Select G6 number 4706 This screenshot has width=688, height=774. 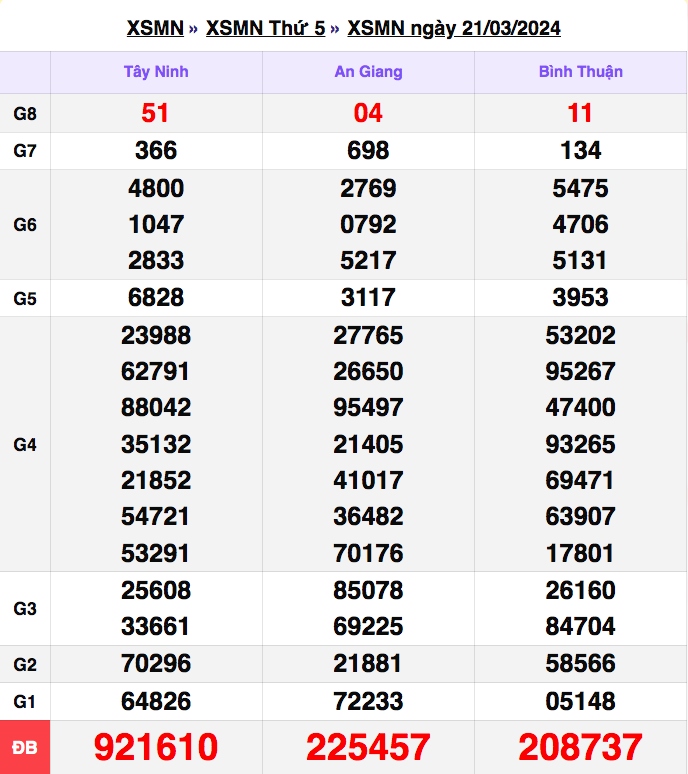[x=580, y=224]
